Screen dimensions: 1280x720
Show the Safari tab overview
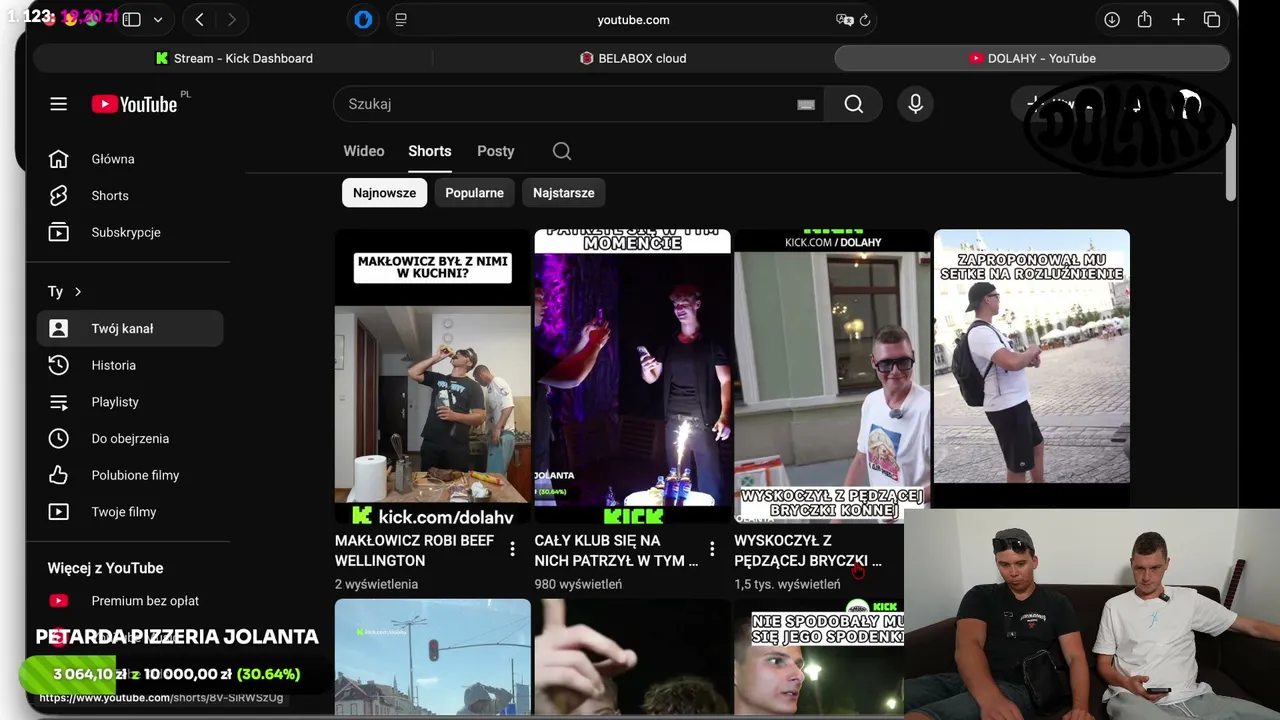point(1212,20)
